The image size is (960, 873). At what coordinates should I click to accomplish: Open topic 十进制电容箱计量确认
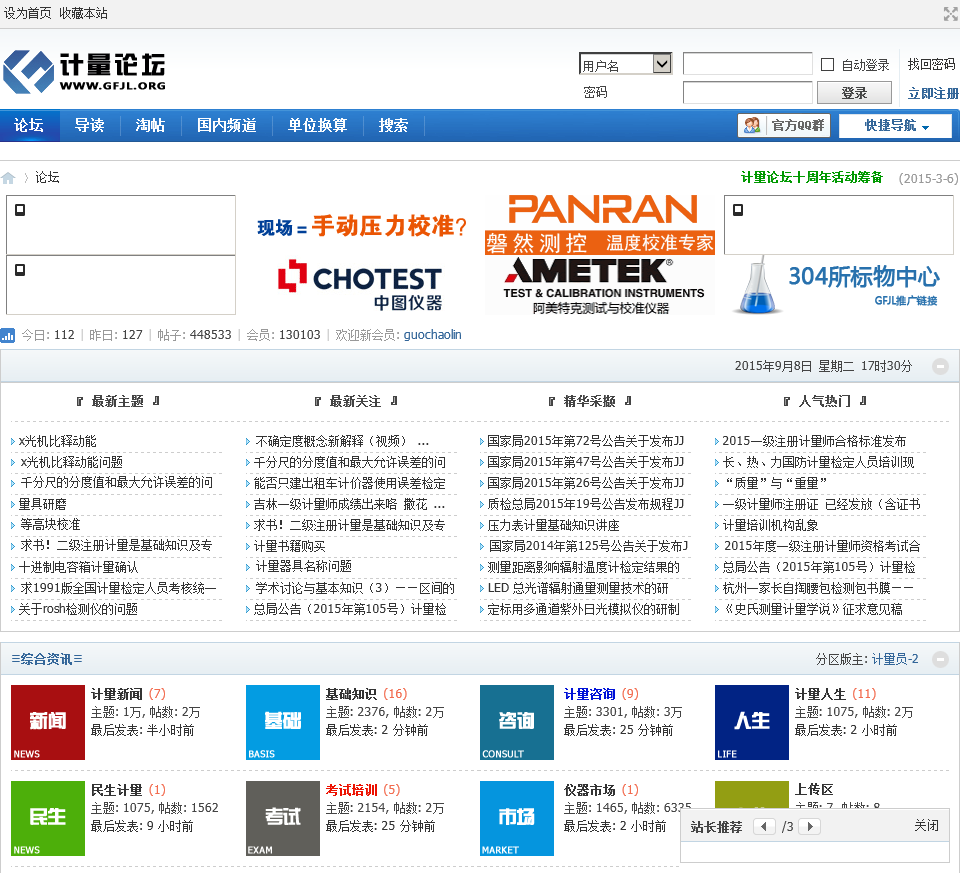[x=78, y=567]
